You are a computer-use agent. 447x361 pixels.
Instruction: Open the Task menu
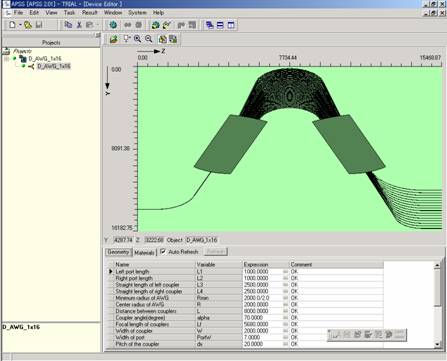pos(69,13)
